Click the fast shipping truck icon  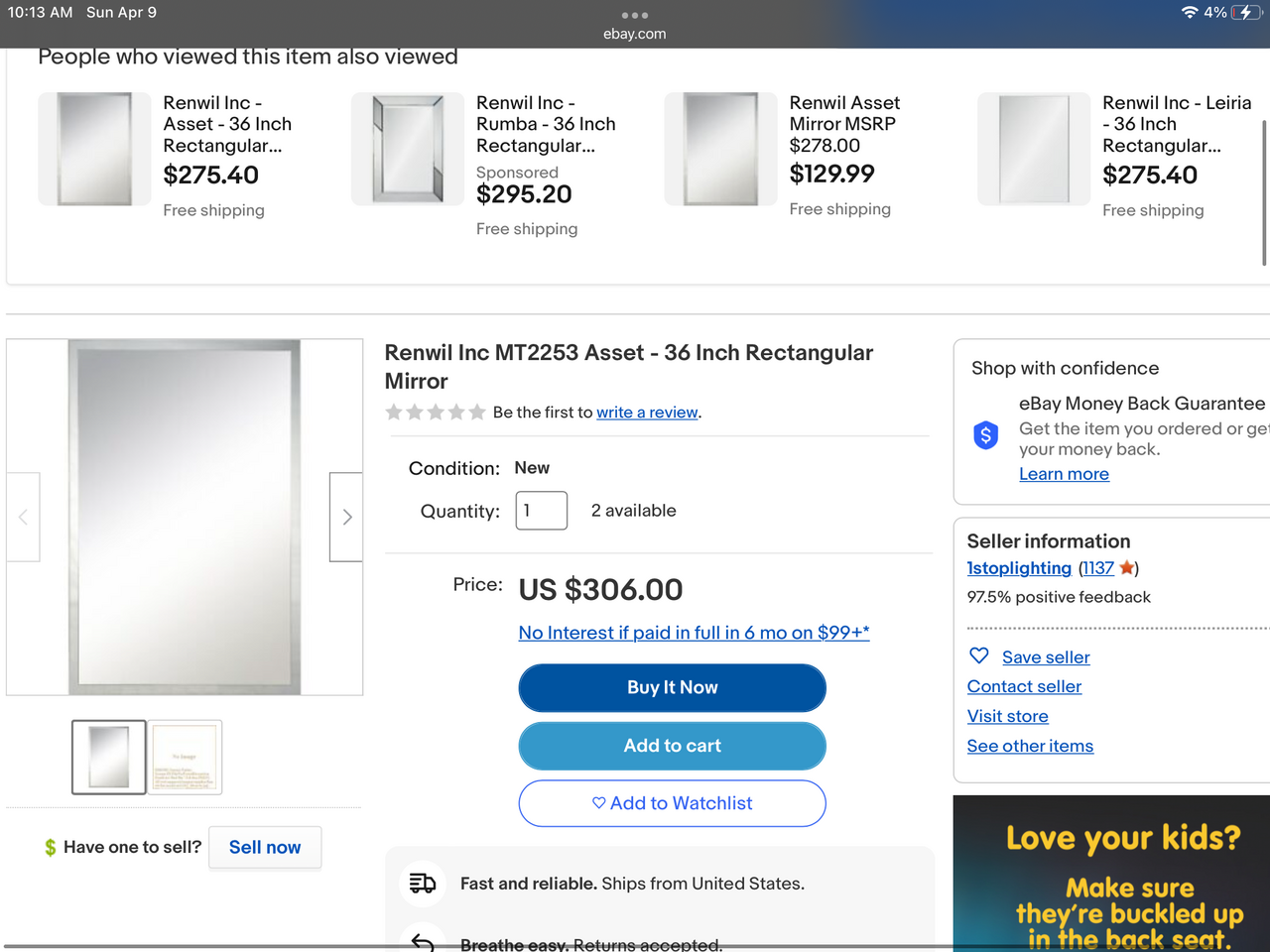[x=423, y=883]
